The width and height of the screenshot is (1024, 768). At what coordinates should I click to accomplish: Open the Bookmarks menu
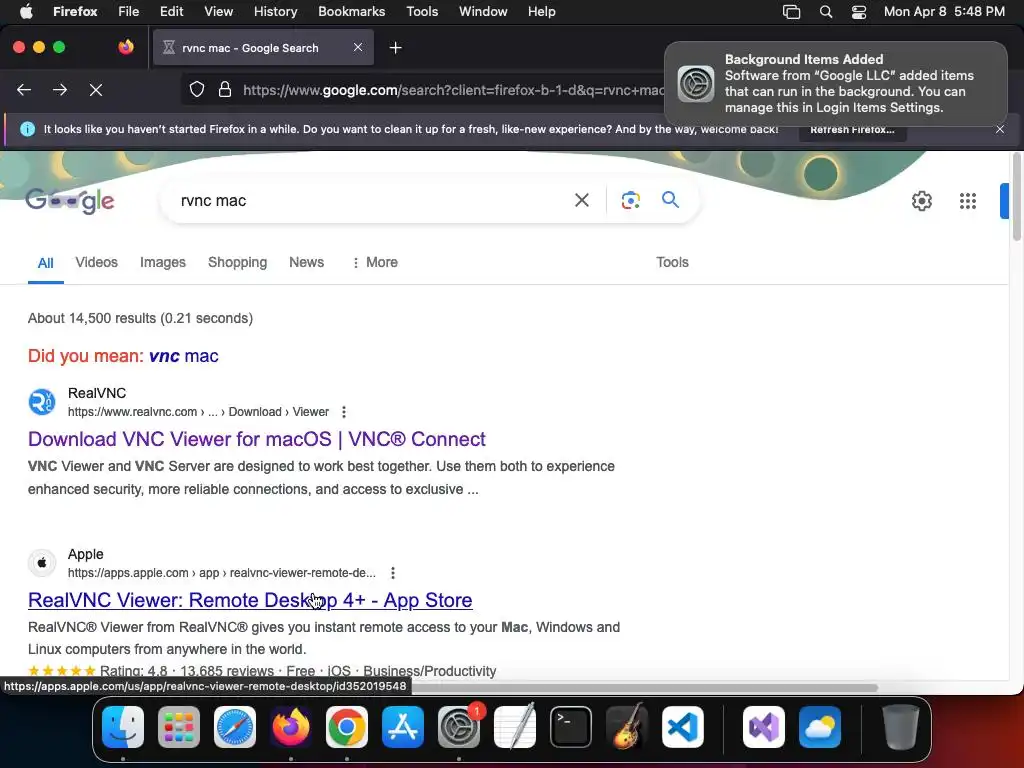(351, 12)
